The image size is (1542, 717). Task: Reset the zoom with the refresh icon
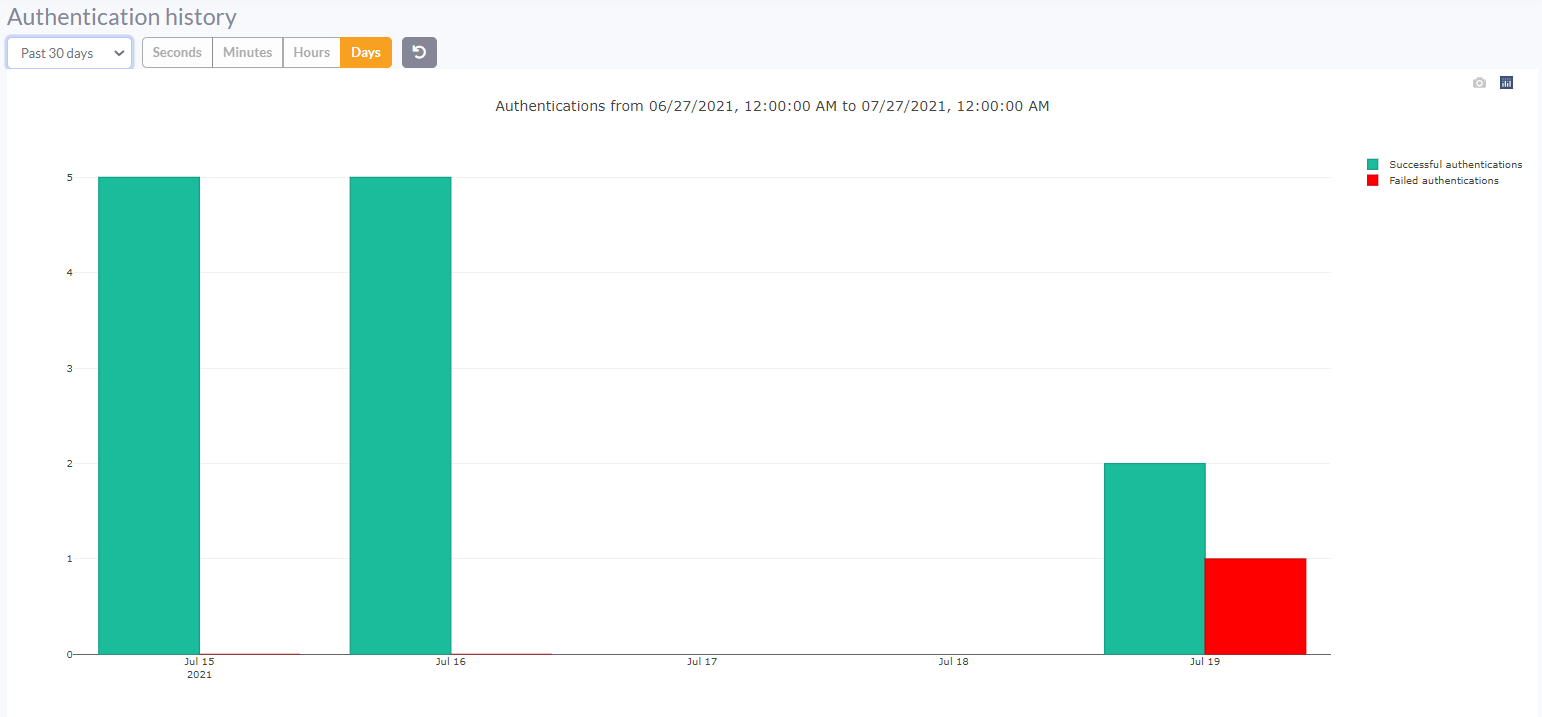[419, 52]
